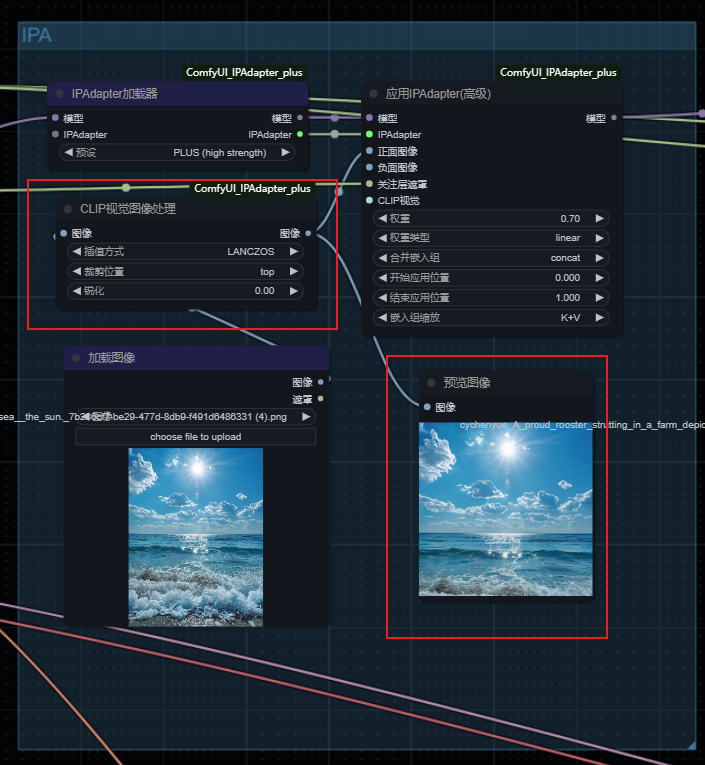Click ComfyUI_IPAdapter_plus badge above 应用IPAdapter(高级)
This screenshot has height=765, width=705.
coord(558,73)
